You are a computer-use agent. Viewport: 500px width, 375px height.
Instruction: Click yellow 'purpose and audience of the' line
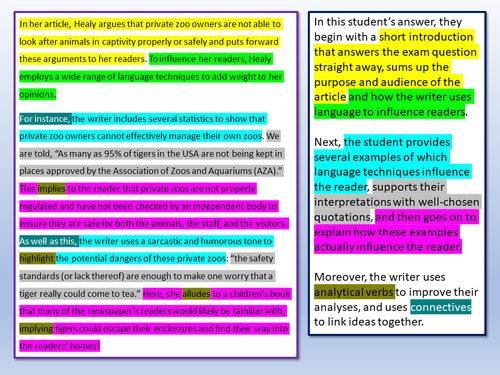tap(387, 82)
